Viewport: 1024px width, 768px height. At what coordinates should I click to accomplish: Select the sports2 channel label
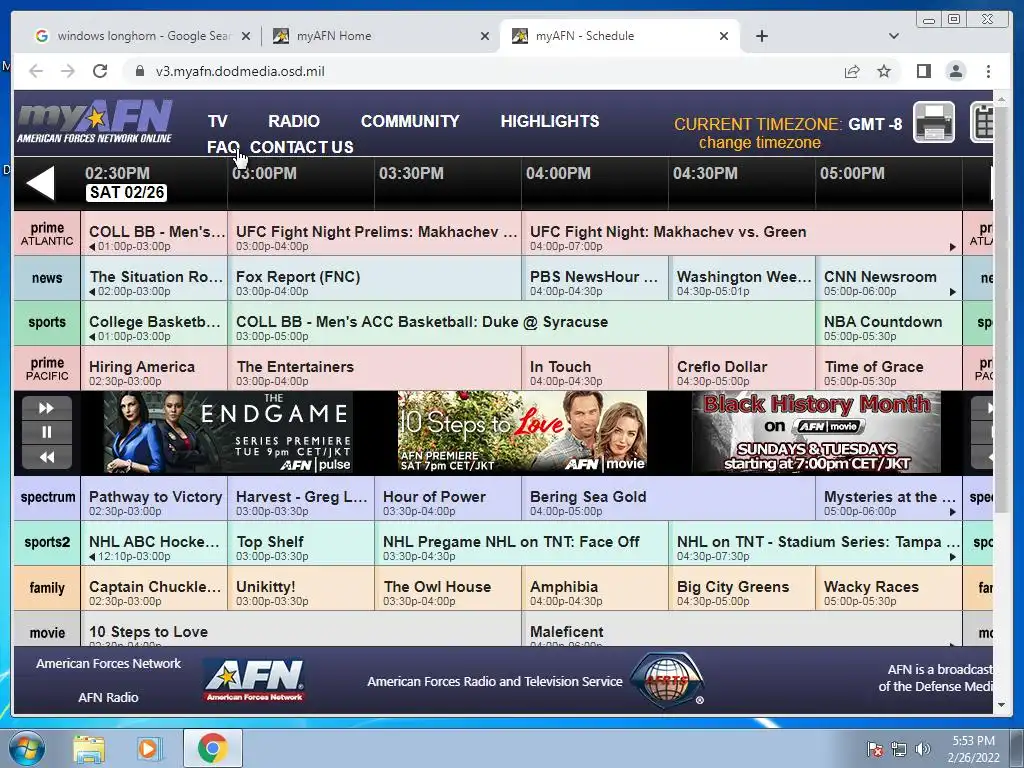click(x=47, y=543)
